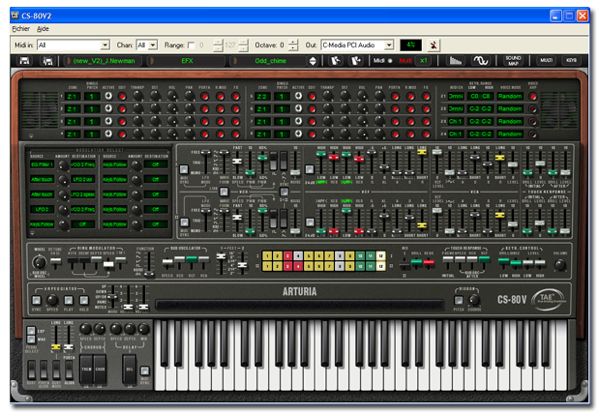Click the green memory button 10, bottom row

[360, 266]
